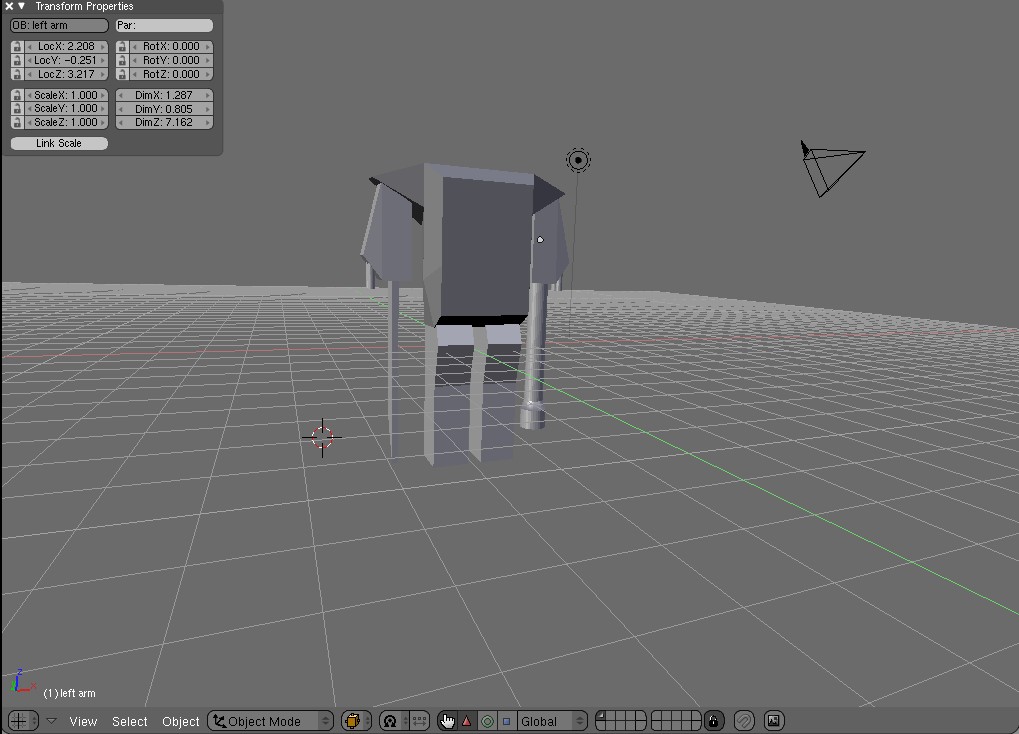The width and height of the screenshot is (1019, 734).
Task: Enable the translate manipulator red triangle
Action: pyautogui.click(x=467, y=721)
